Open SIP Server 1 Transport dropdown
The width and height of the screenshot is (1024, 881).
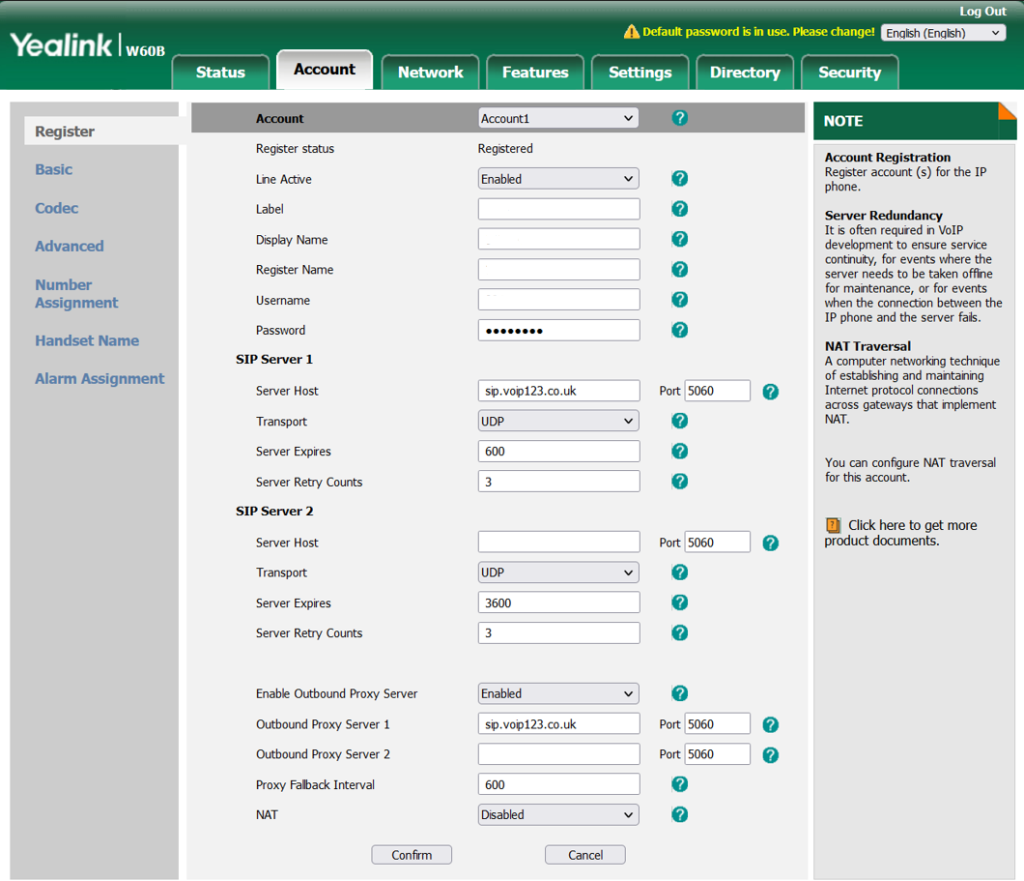click(558, 421)
